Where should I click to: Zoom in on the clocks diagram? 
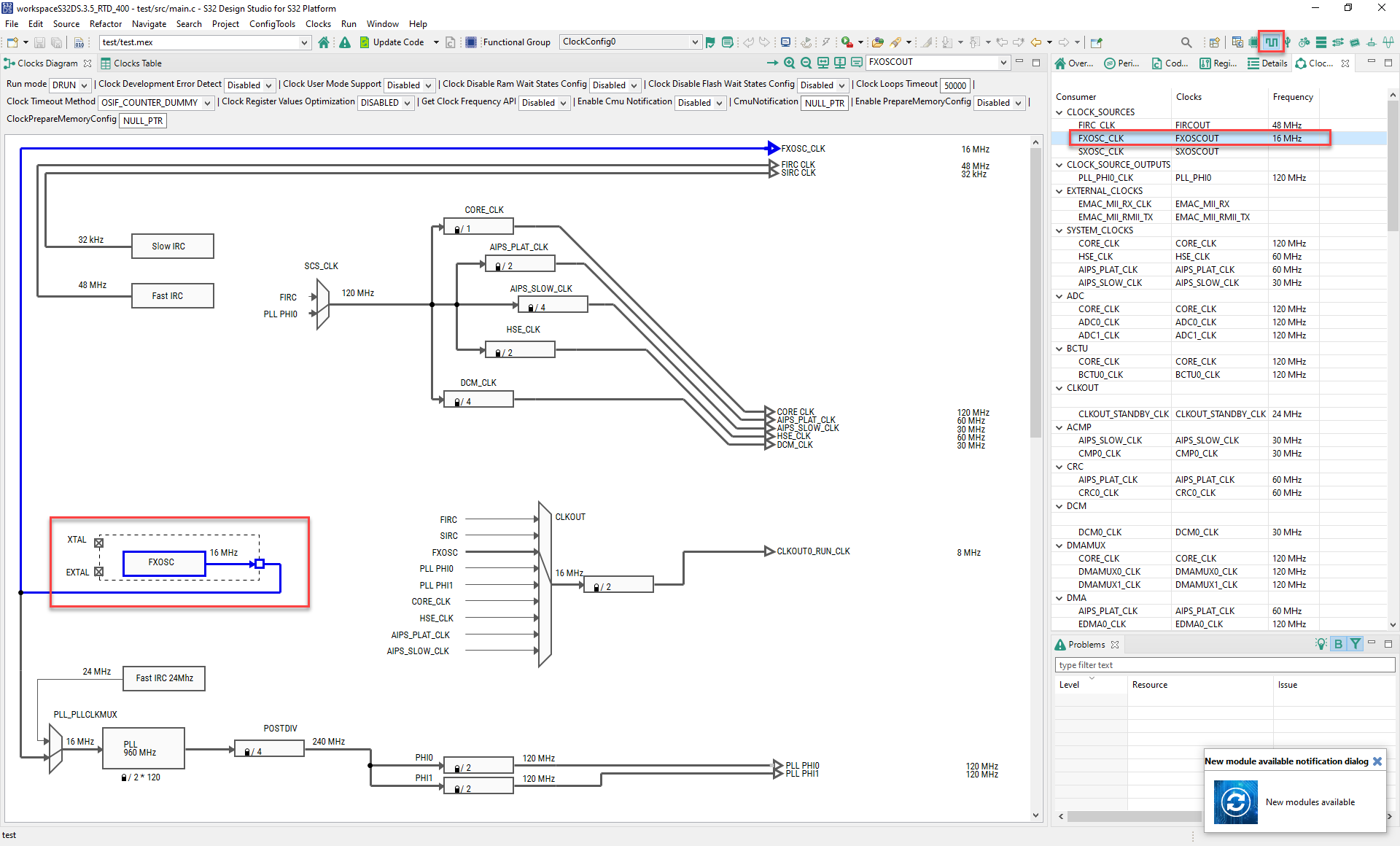pos(790,63)
